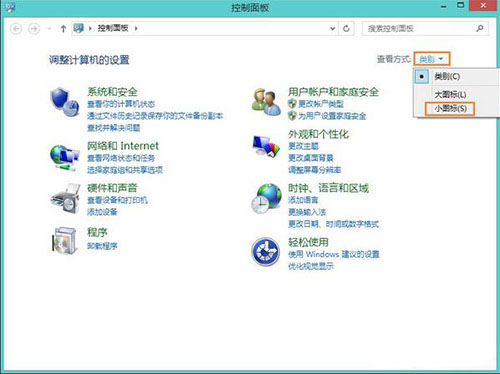Open 使用 Windows 建议的设置 link
This screenshot has width=500, height=374.
pos(334,254)
